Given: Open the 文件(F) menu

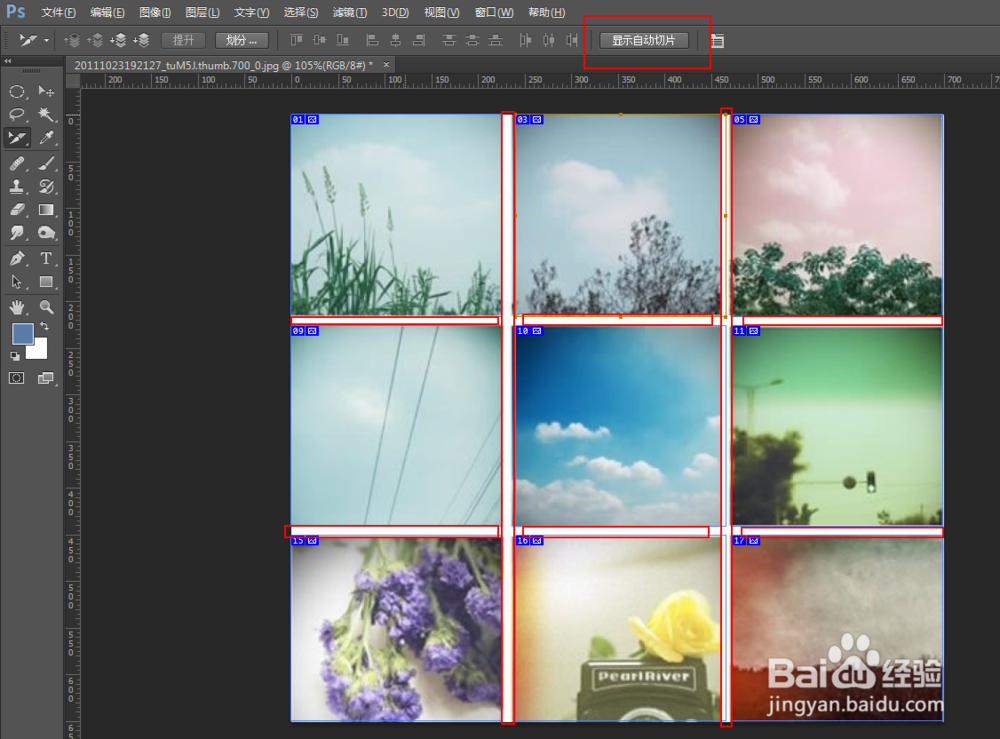Looking at the screenshot, I should (58, 12).
